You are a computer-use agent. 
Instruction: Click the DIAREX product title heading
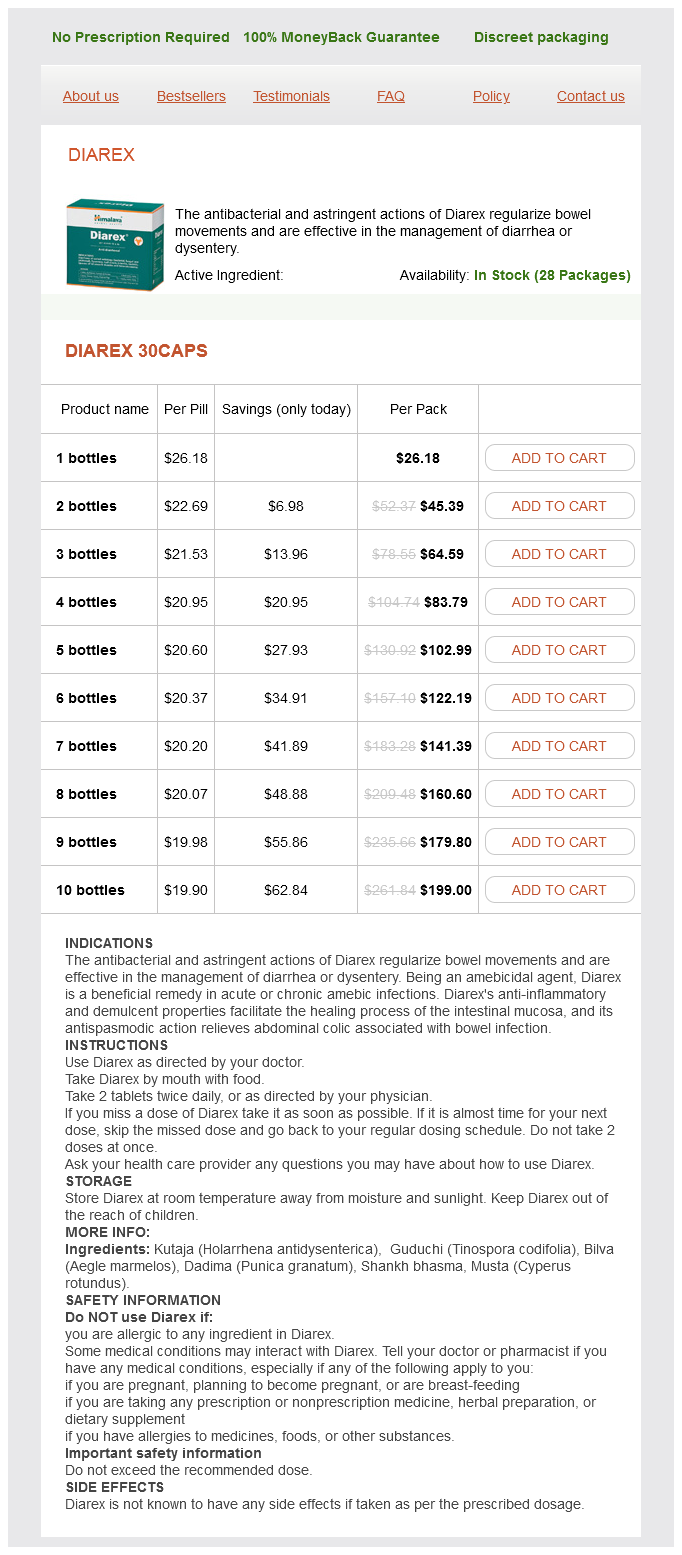pos(101,155)
